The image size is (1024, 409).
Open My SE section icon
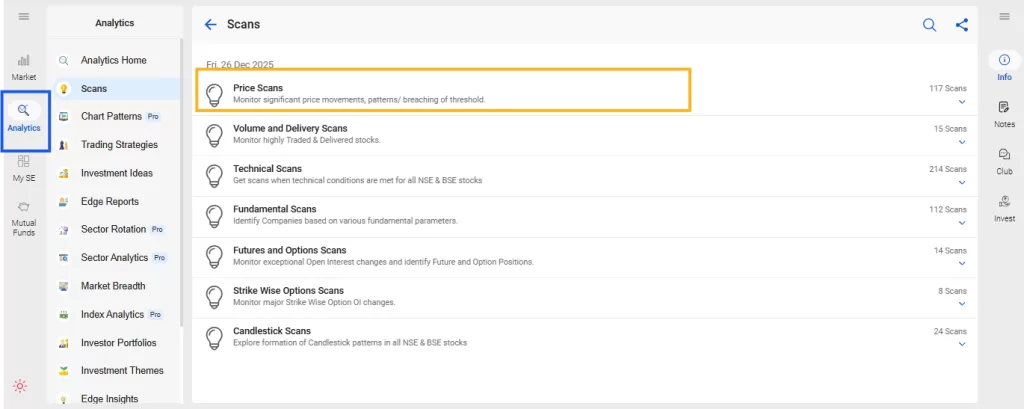tap(23, 167)
